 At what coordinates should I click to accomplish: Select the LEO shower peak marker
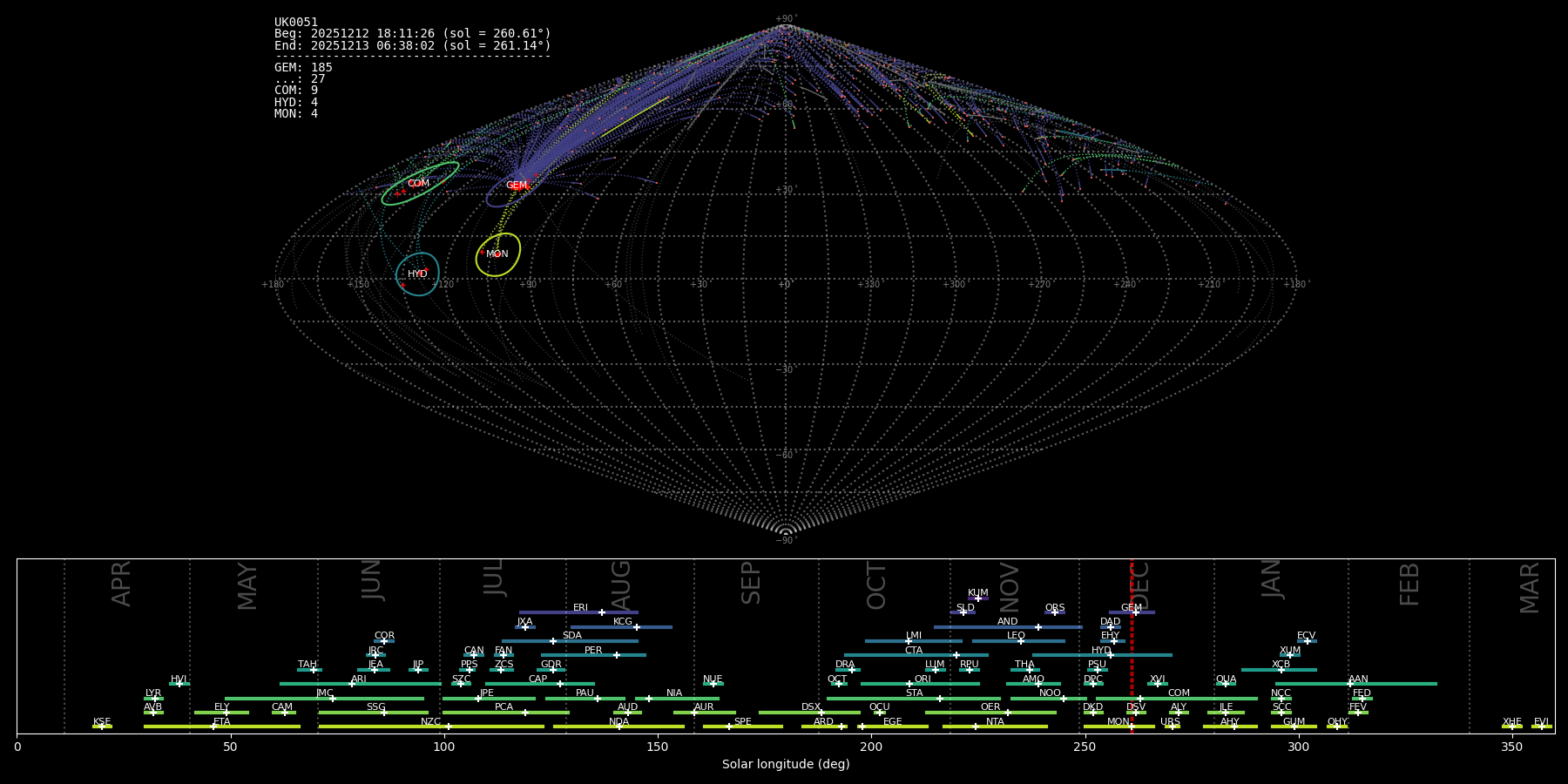pos(1021,641)
